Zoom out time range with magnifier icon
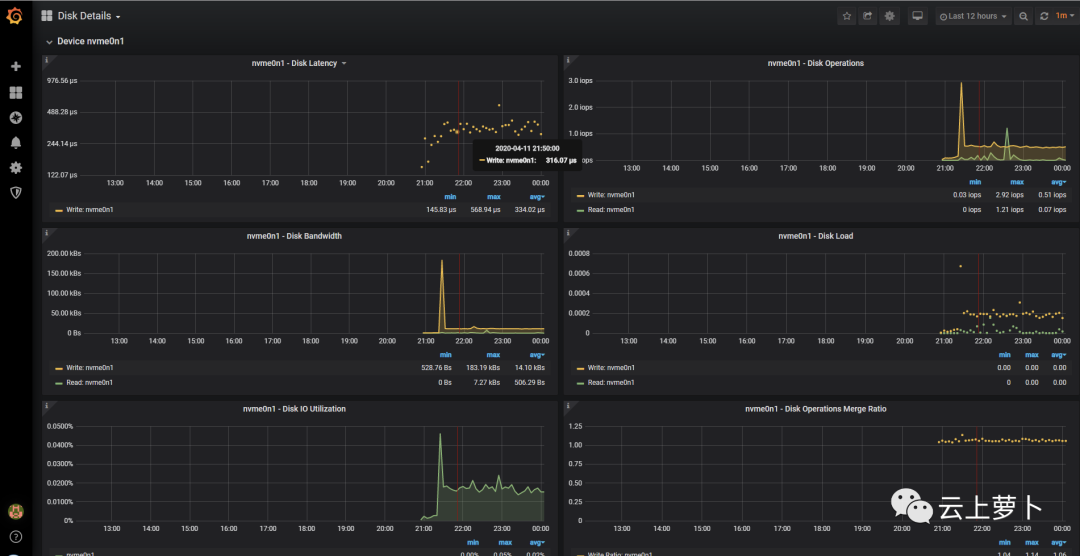 point(1024,16)
